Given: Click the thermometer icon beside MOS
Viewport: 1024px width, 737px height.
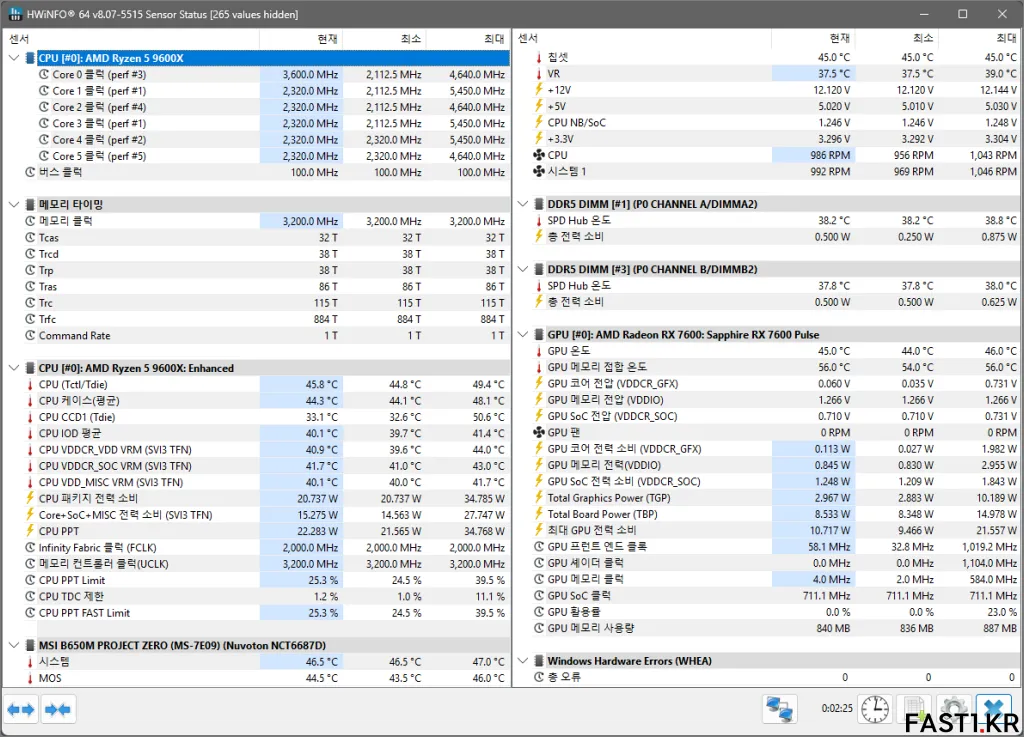Looking at the screenshot, I should (x=30, y=678).
